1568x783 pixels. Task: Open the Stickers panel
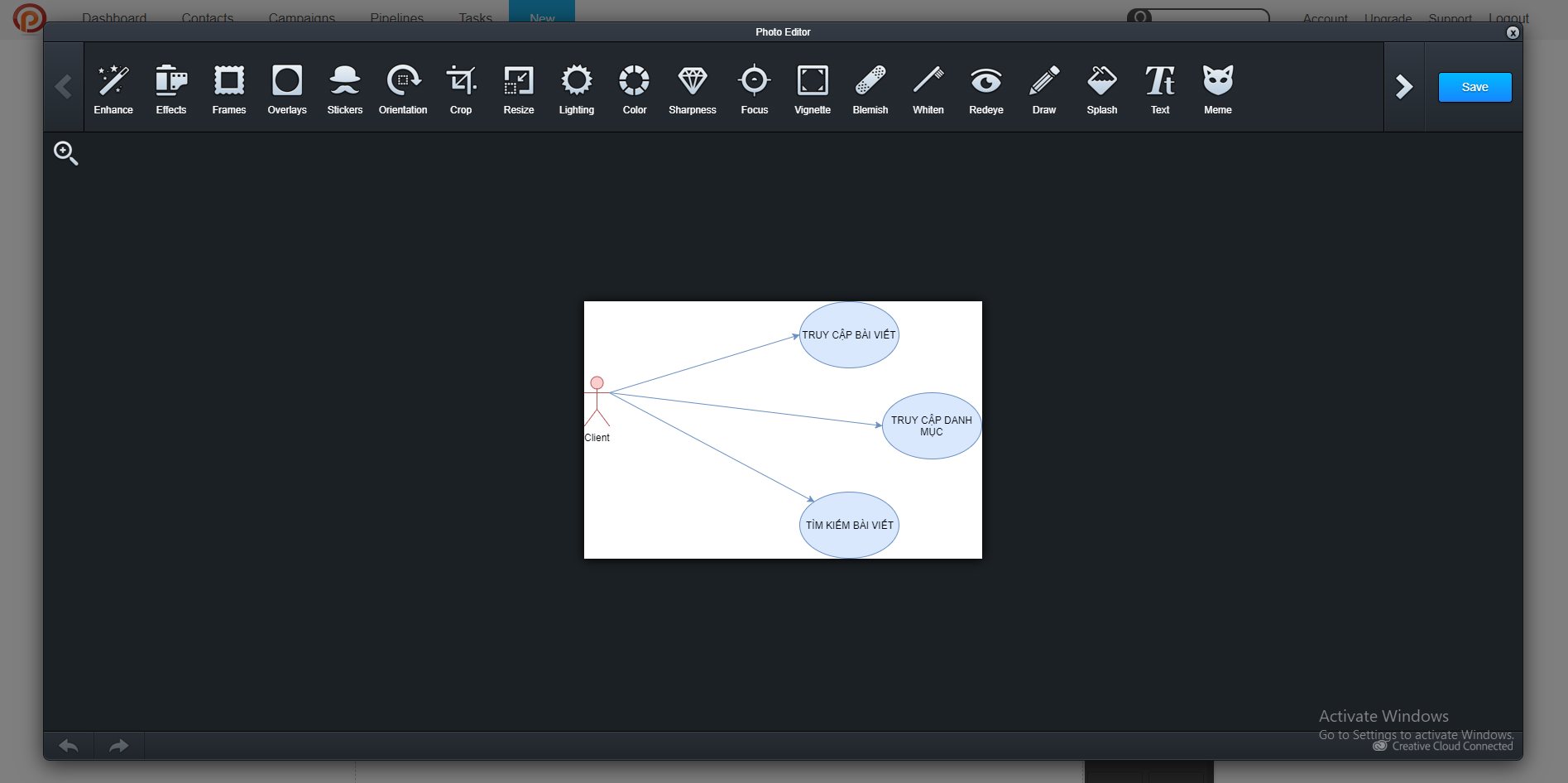(344, 87)
